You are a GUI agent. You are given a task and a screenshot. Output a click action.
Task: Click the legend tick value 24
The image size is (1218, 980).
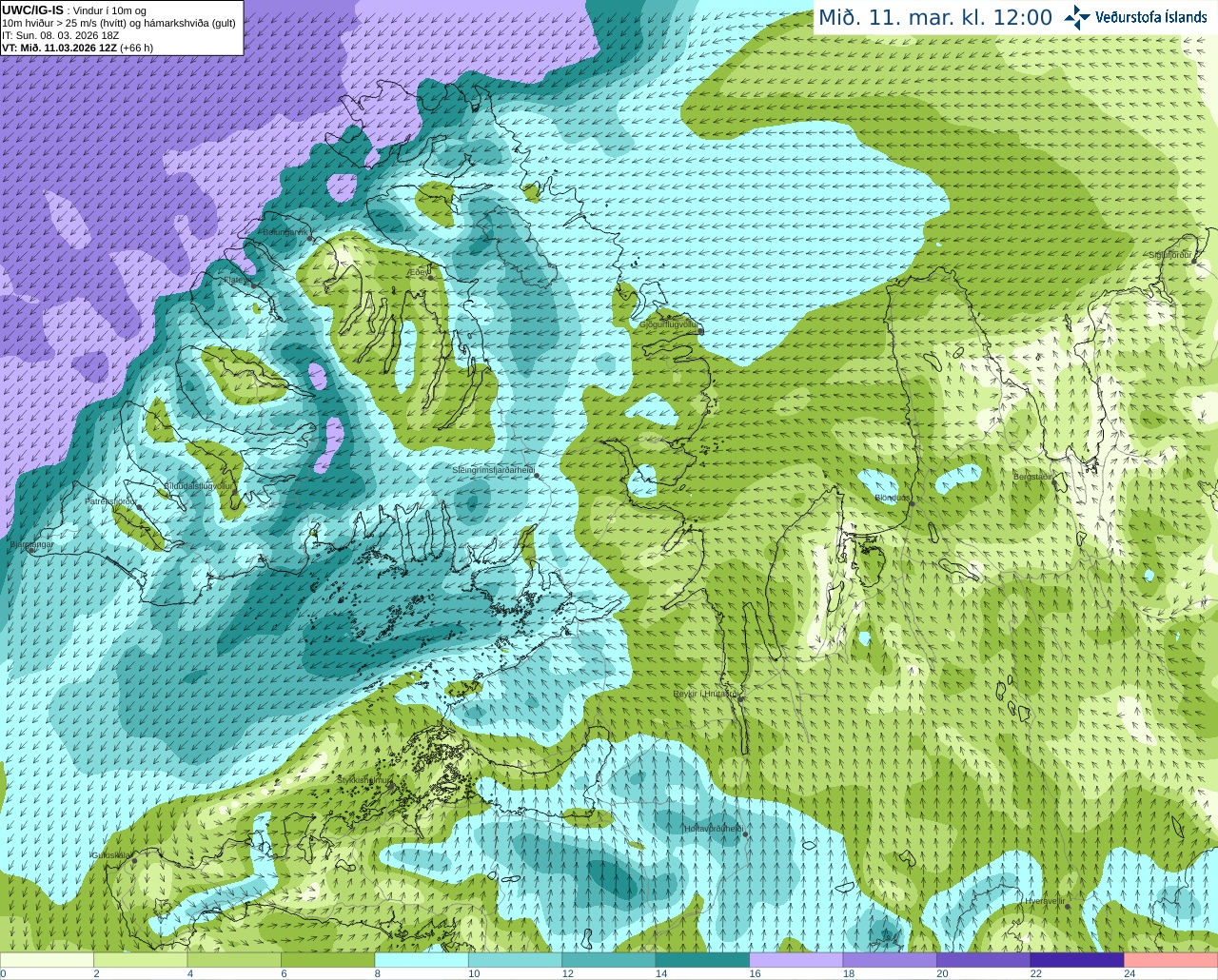tap(1130, 973)
